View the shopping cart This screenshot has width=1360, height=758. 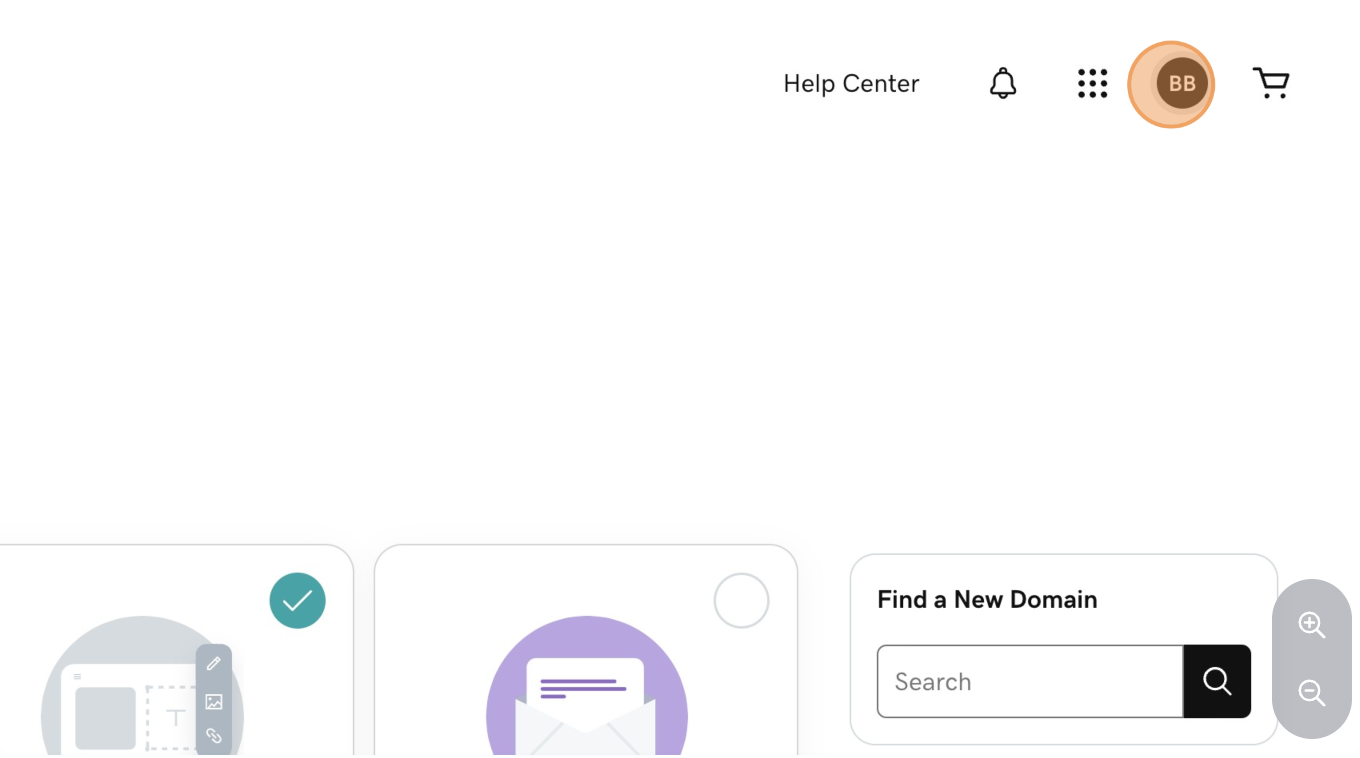point(1271,83)
